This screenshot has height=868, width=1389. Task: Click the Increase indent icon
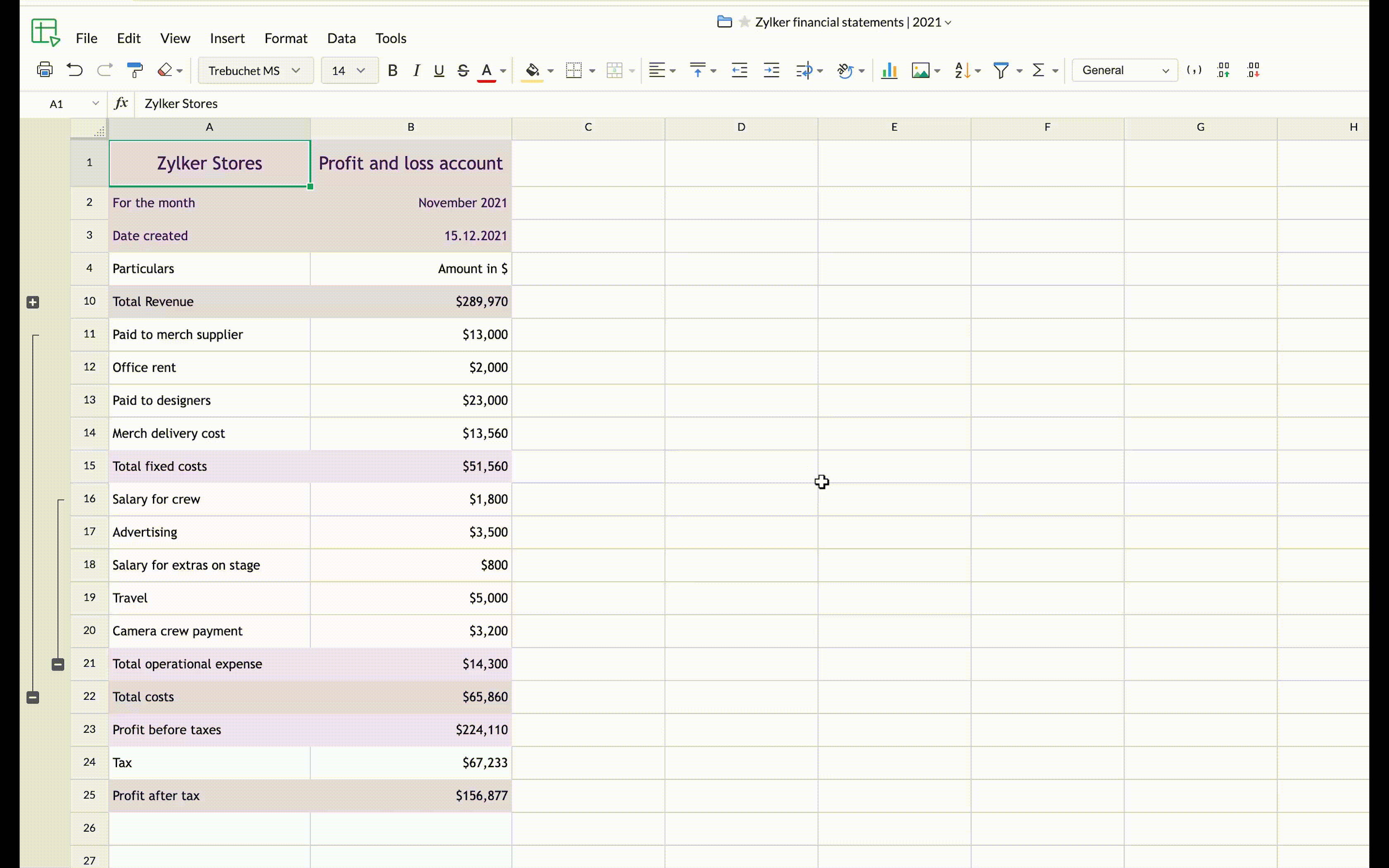(771, 70)
